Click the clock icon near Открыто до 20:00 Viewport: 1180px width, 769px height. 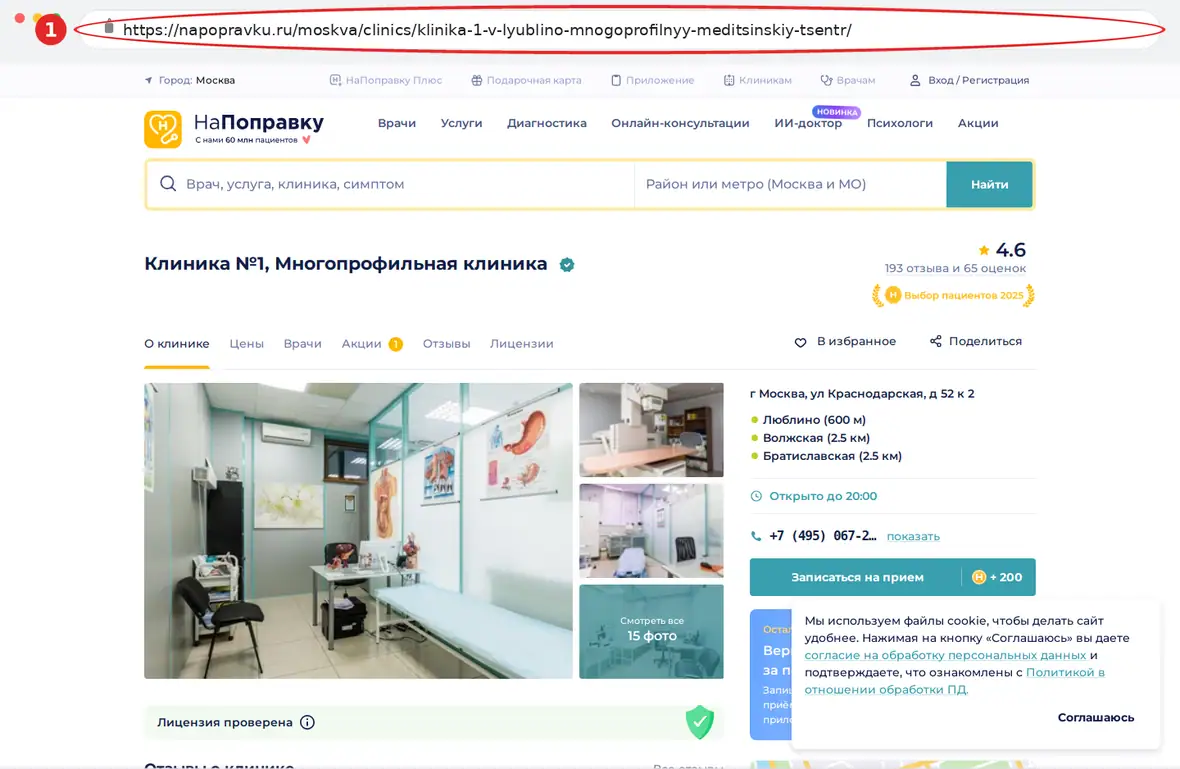pos(756,496)
